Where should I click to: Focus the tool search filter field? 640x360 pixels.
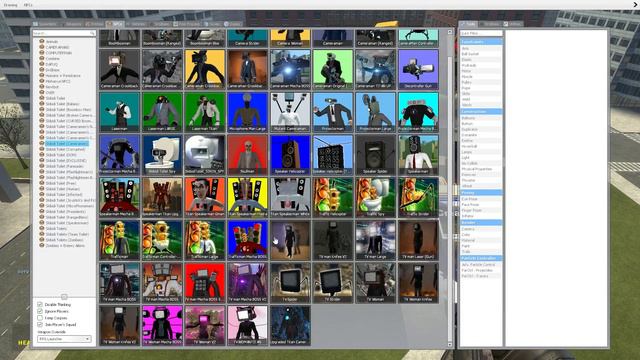pos(481,33)
